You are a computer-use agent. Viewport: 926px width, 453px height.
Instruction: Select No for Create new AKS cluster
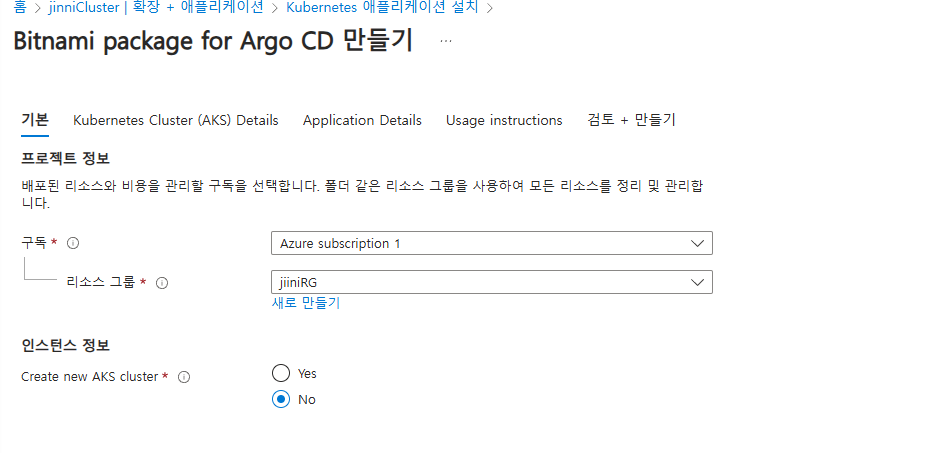pyautogui.click(x=281, y=399)
